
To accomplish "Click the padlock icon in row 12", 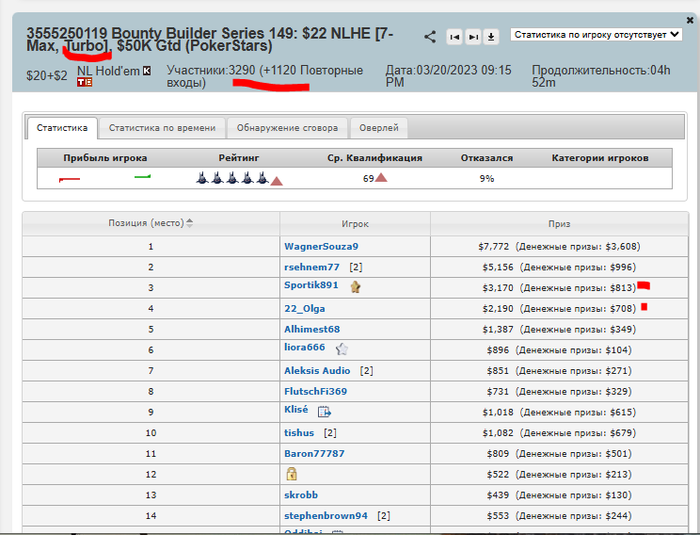I will tap(292, 473).
